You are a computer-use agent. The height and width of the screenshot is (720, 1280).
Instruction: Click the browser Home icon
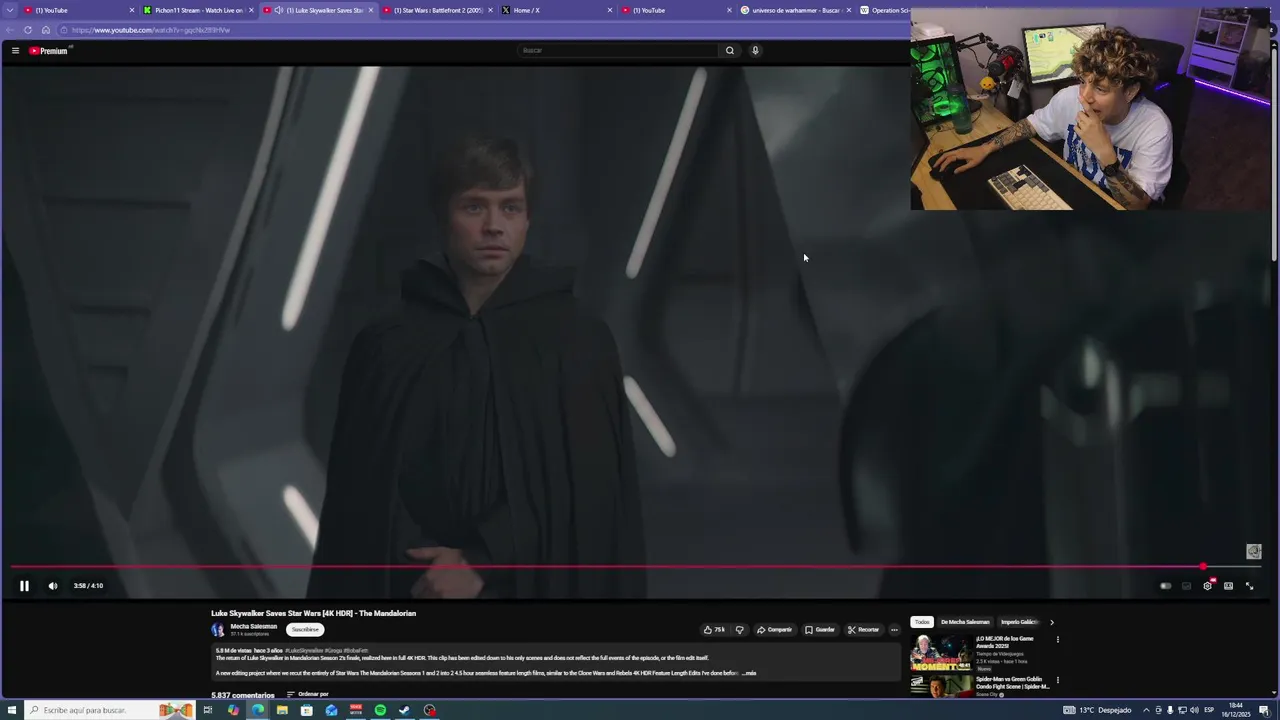[x=46, y=30]
